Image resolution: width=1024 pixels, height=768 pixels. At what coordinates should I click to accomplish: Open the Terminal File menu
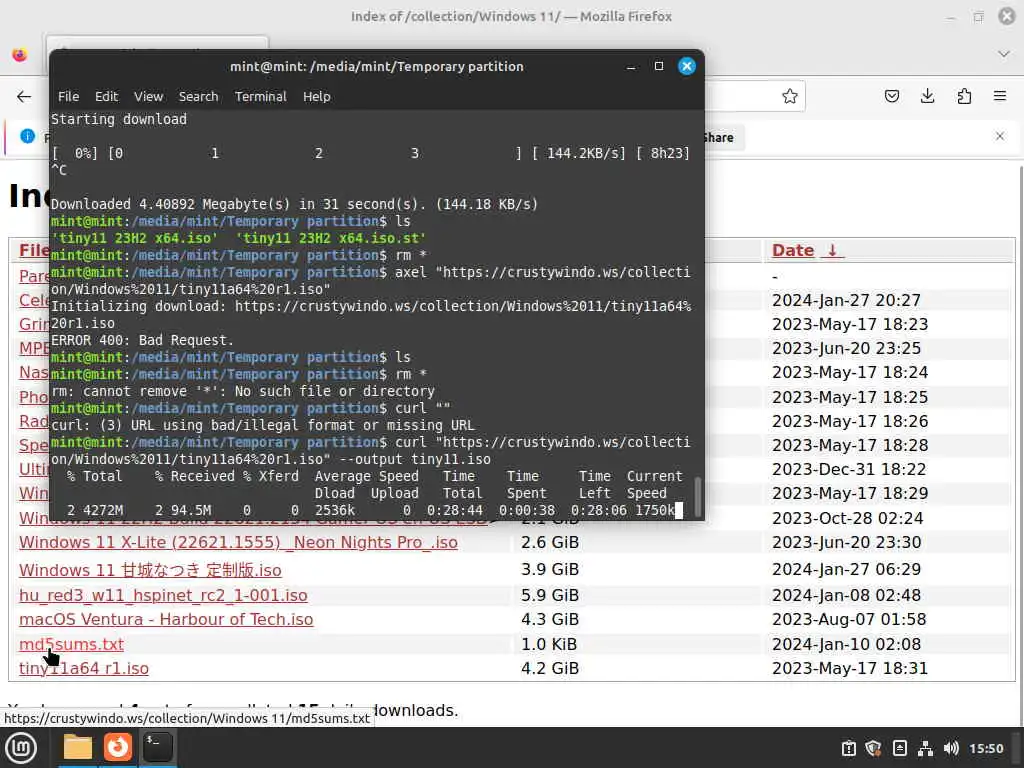(x=69, y=97)
